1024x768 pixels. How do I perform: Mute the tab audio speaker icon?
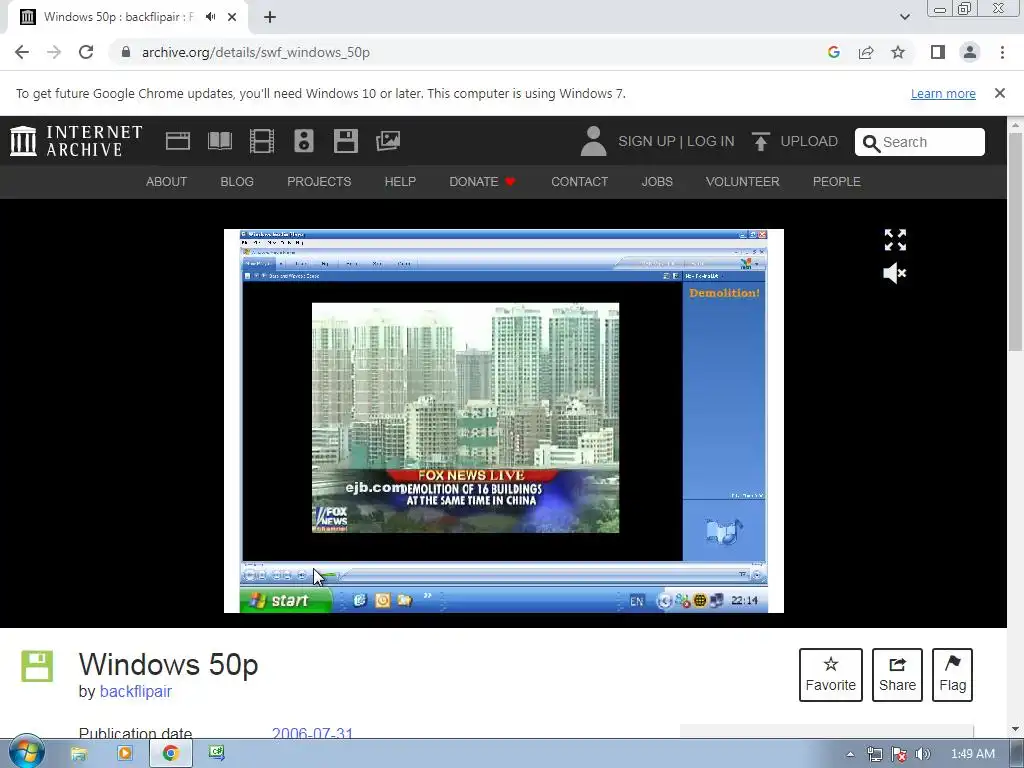[x=210, y=17]
